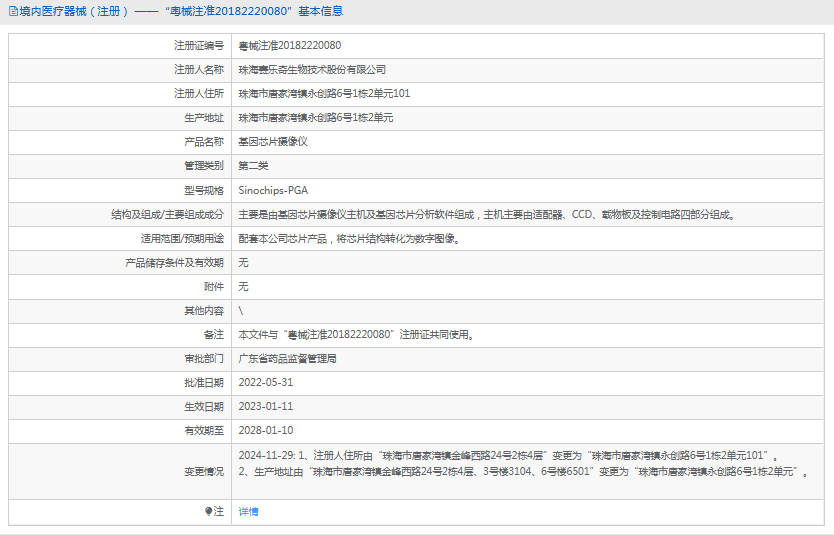Click the bullet icon before 注 label
Image resolution: width=834 pixels, height=535 pixels.
tap(208, 511)
